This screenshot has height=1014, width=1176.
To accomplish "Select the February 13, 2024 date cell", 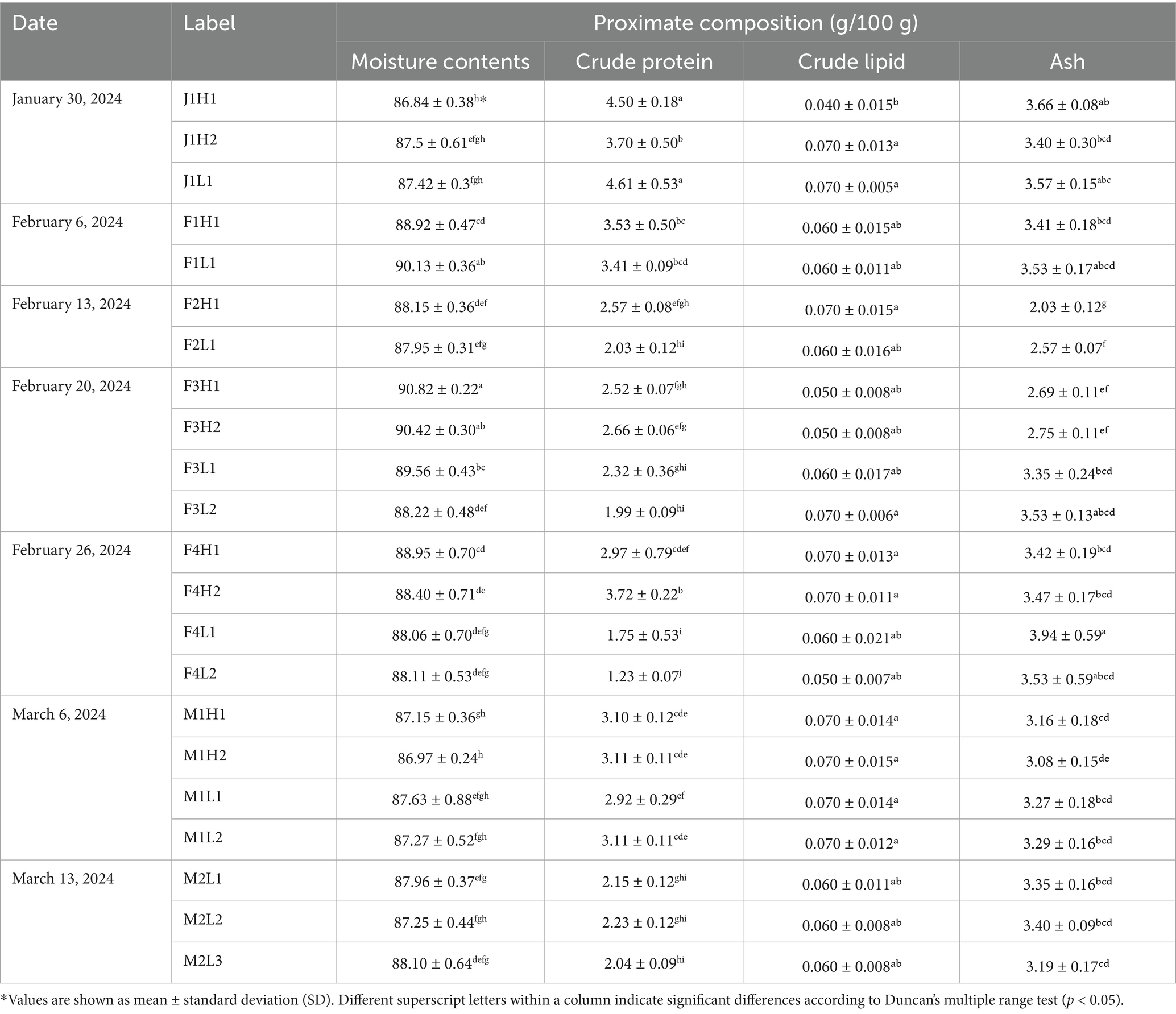I will tap(71, 305).
